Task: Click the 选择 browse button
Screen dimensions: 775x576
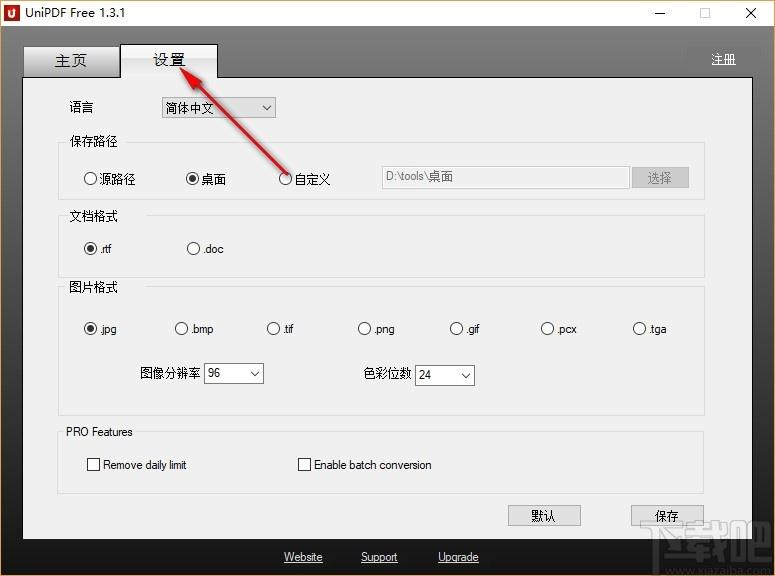Action: click(x=660, y=177)
